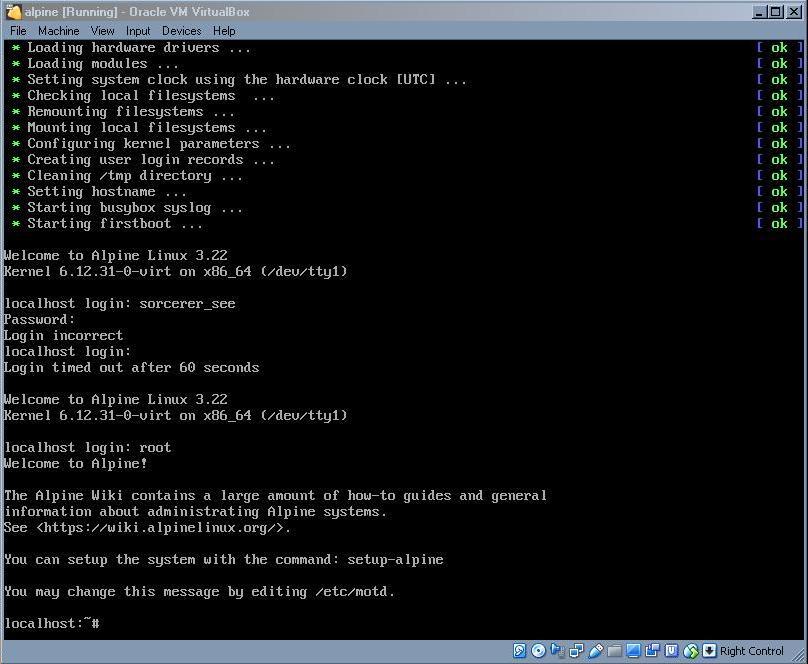Click the 'localhost login: root' line
Image resolution: width=808 pixels, height=664 pixels.
click(x=88, y=447)
